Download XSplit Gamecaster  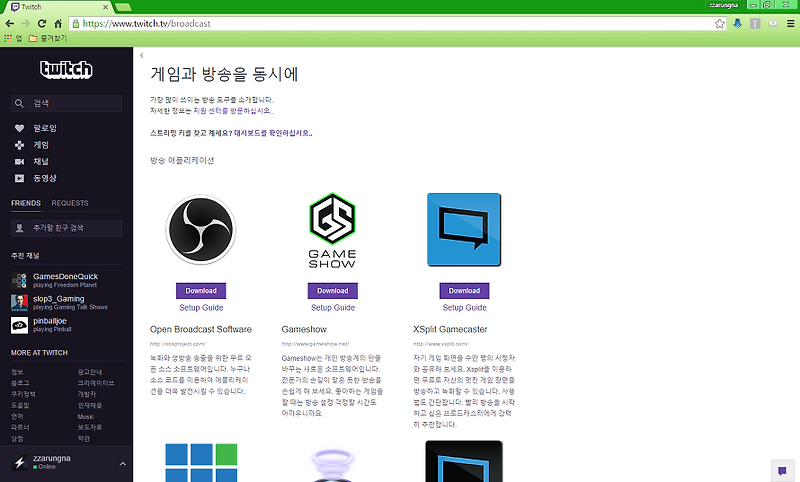(x=464, y=291)
